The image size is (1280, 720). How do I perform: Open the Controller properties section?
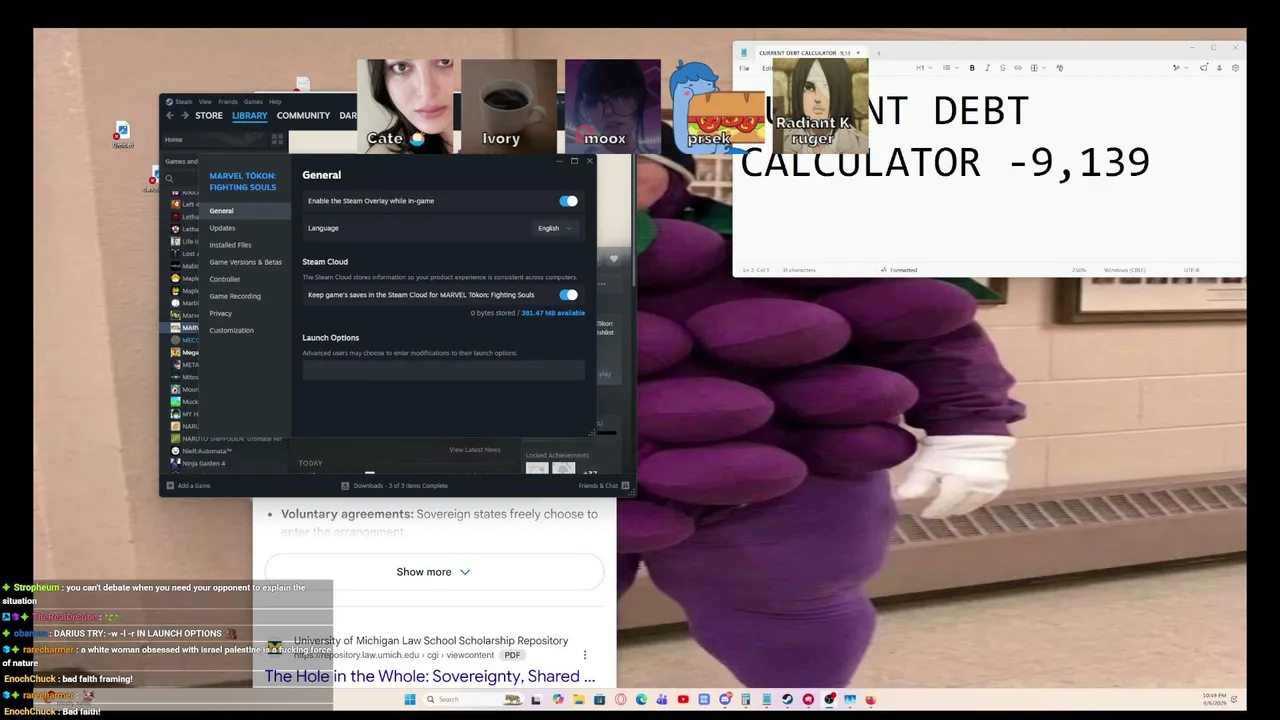click(224, 279)
